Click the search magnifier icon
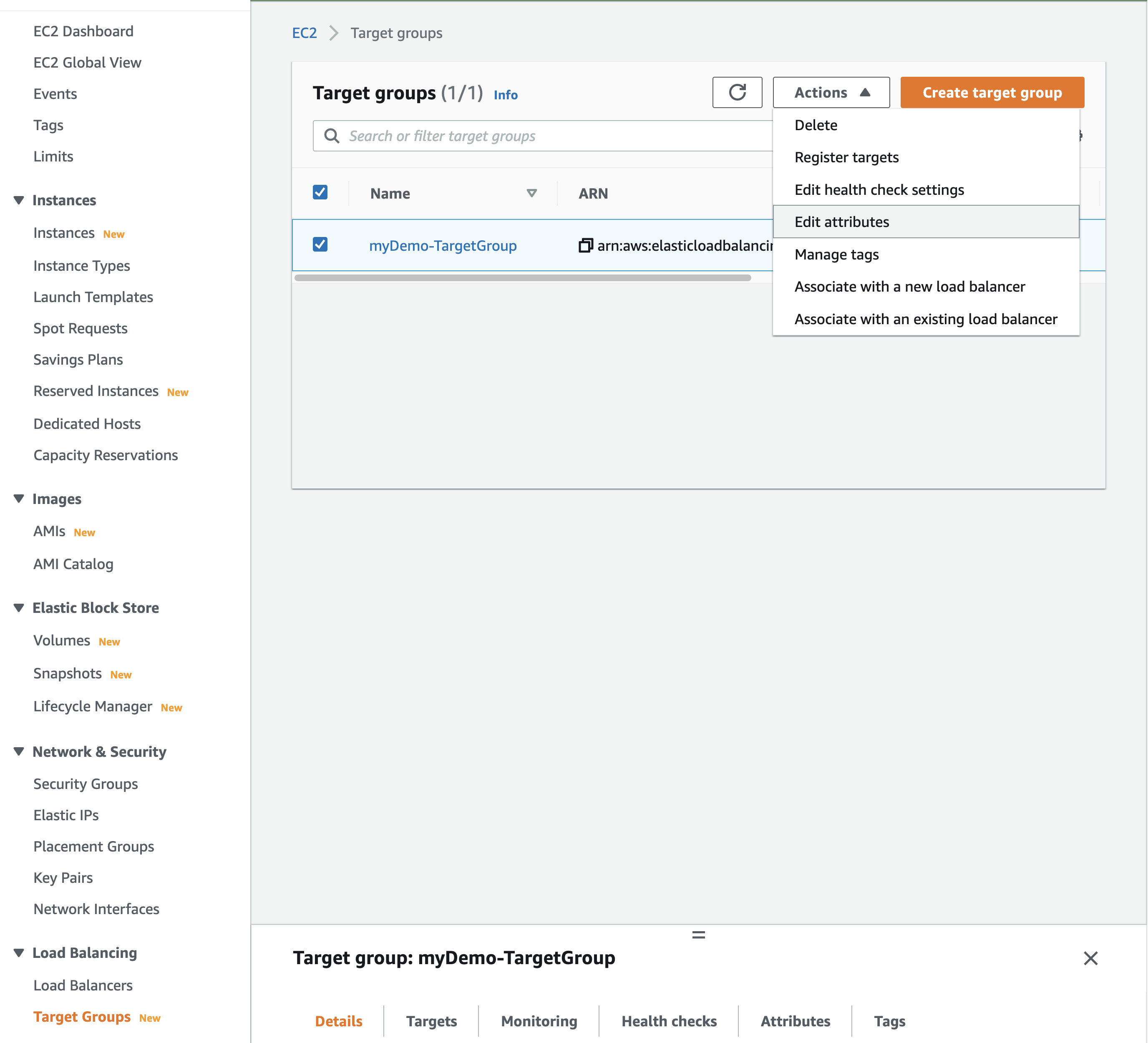This screenshot has height=1043, width=1148. coord(332,136)
